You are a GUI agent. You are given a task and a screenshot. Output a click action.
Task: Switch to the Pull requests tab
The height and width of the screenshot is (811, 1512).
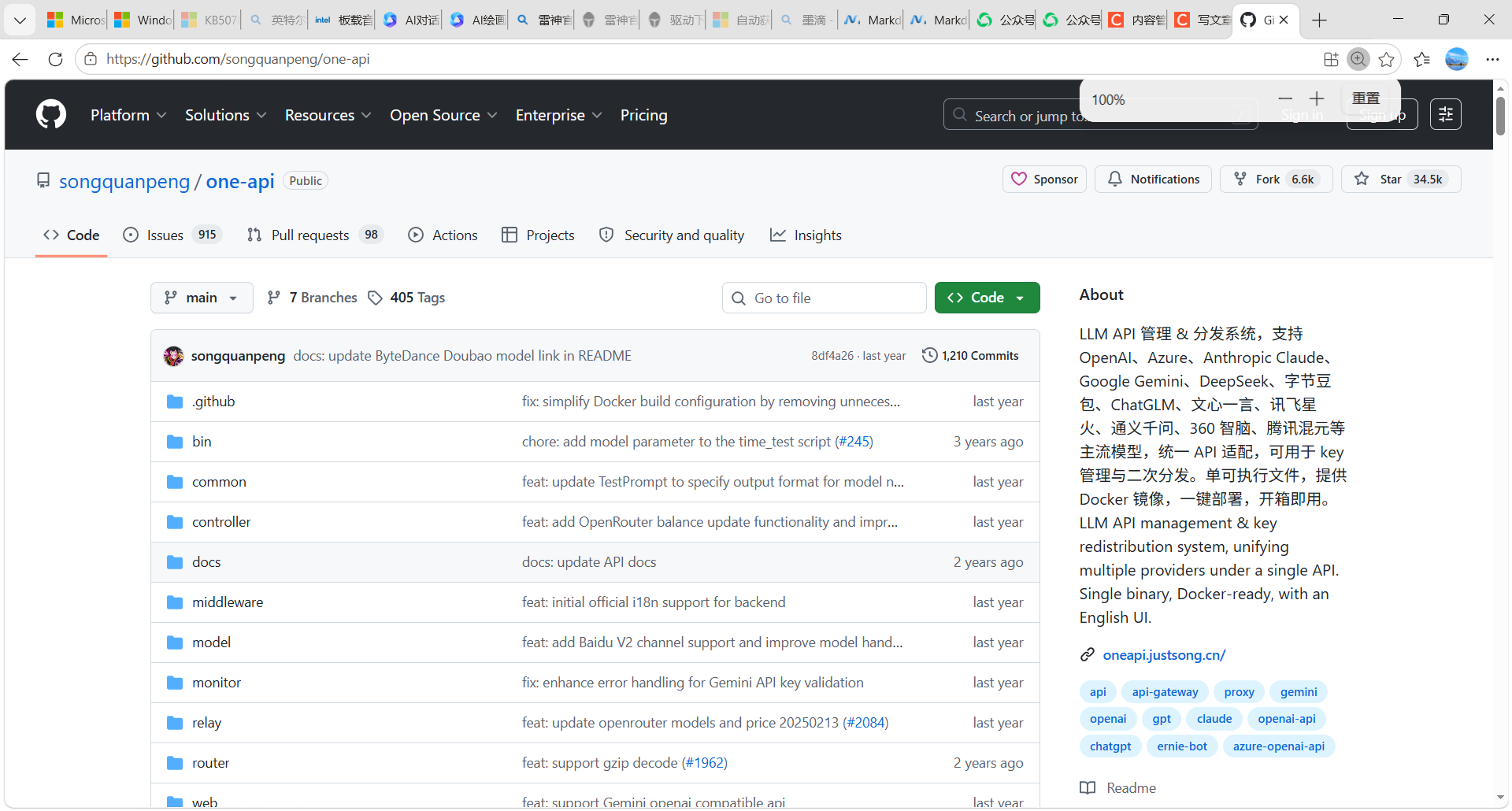tap(314, 235)
